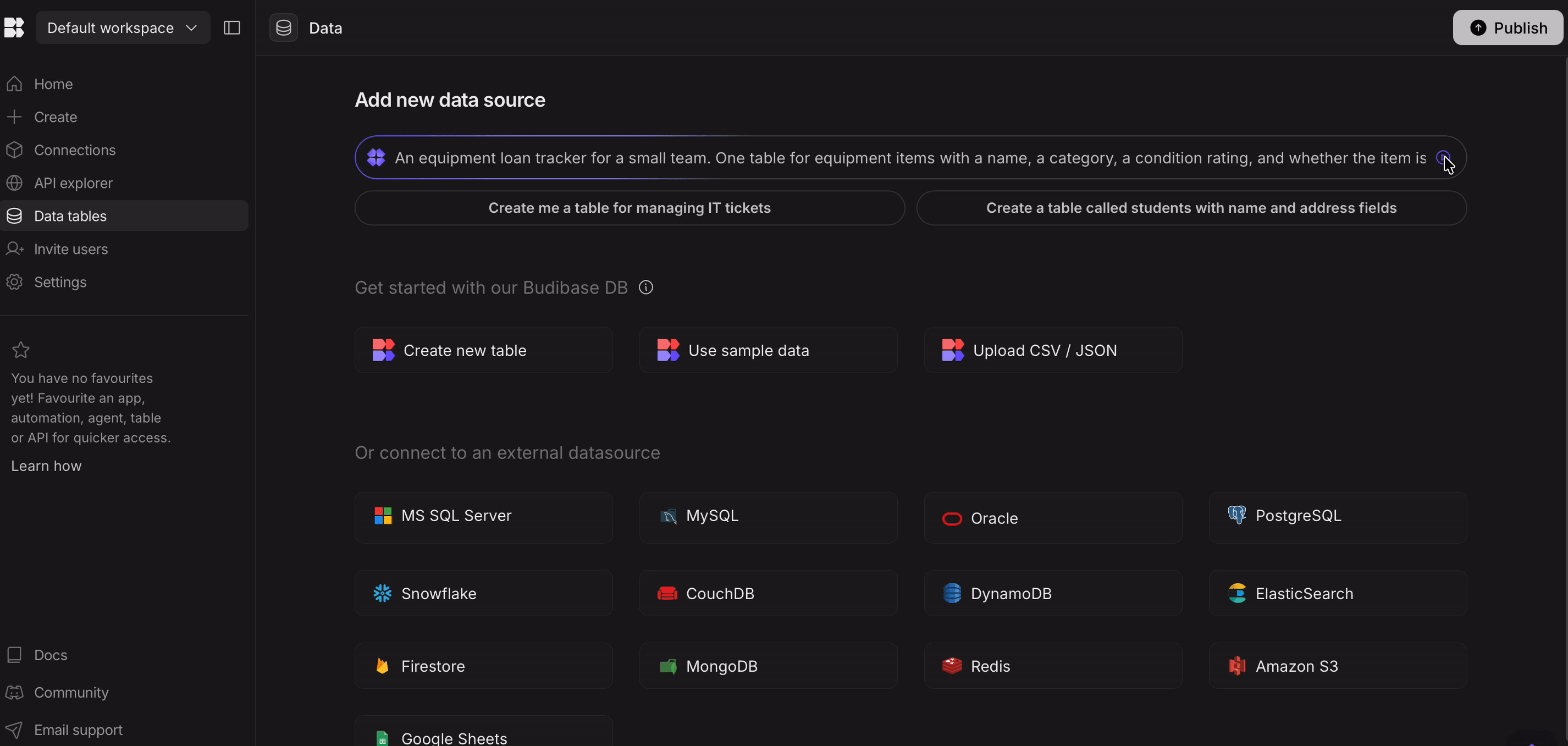Image resolution: width=1568 pixels, height=746 pixels.
Task: Click the Email support paper plane icon
Action: (15, 730)
